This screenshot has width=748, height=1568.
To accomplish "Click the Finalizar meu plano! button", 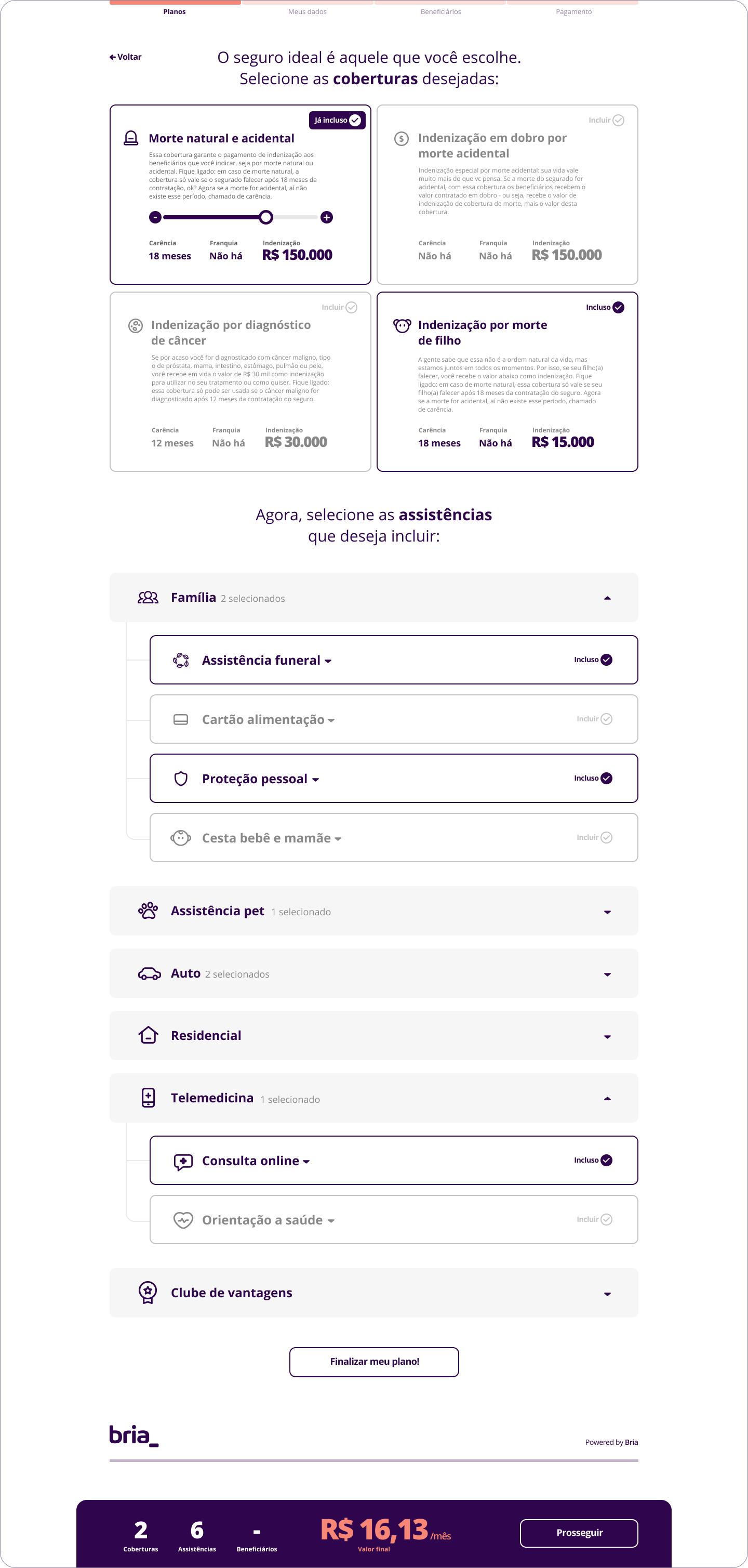I will [374, 1362].
